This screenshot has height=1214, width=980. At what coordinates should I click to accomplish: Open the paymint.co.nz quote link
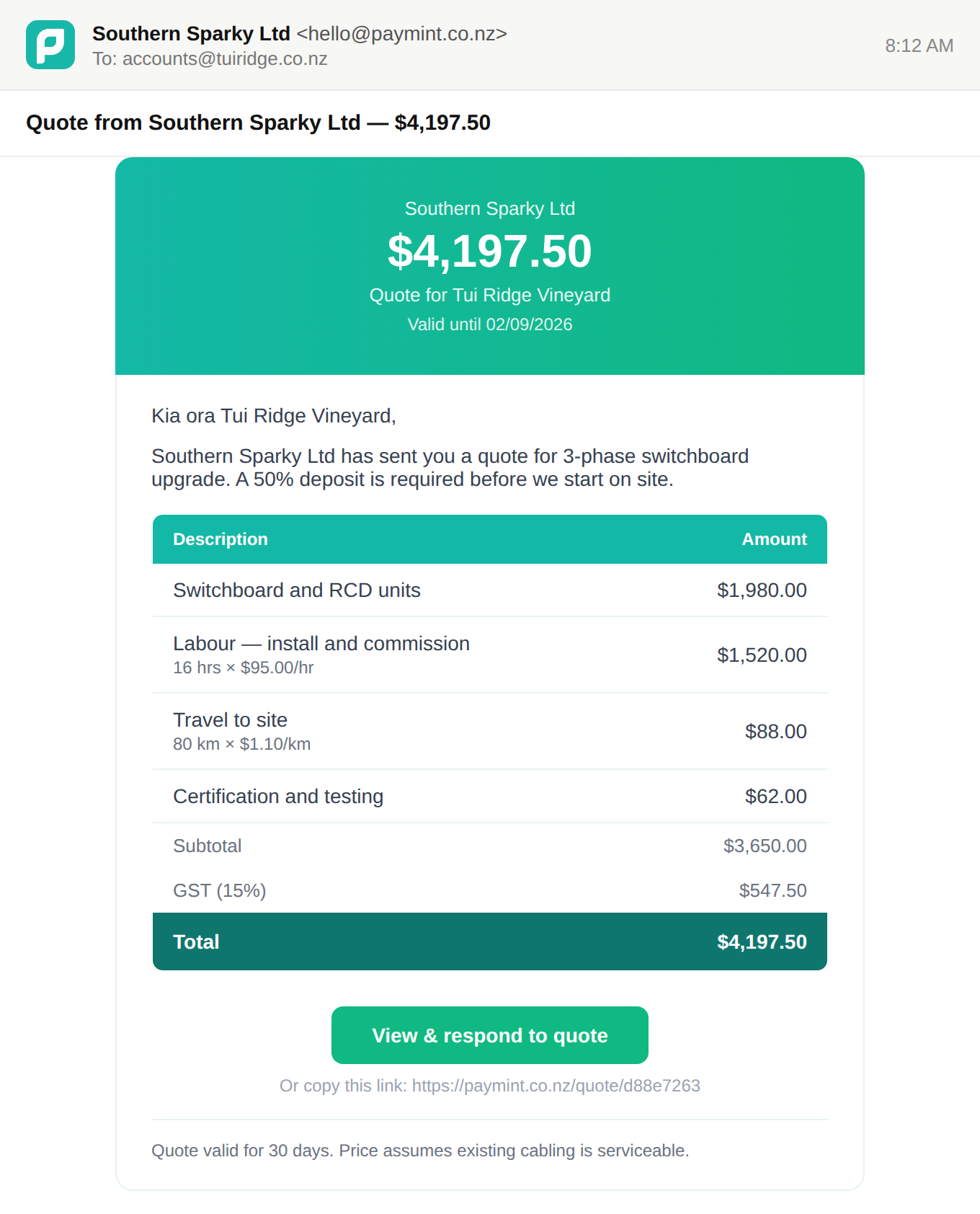click(556, 1086)
